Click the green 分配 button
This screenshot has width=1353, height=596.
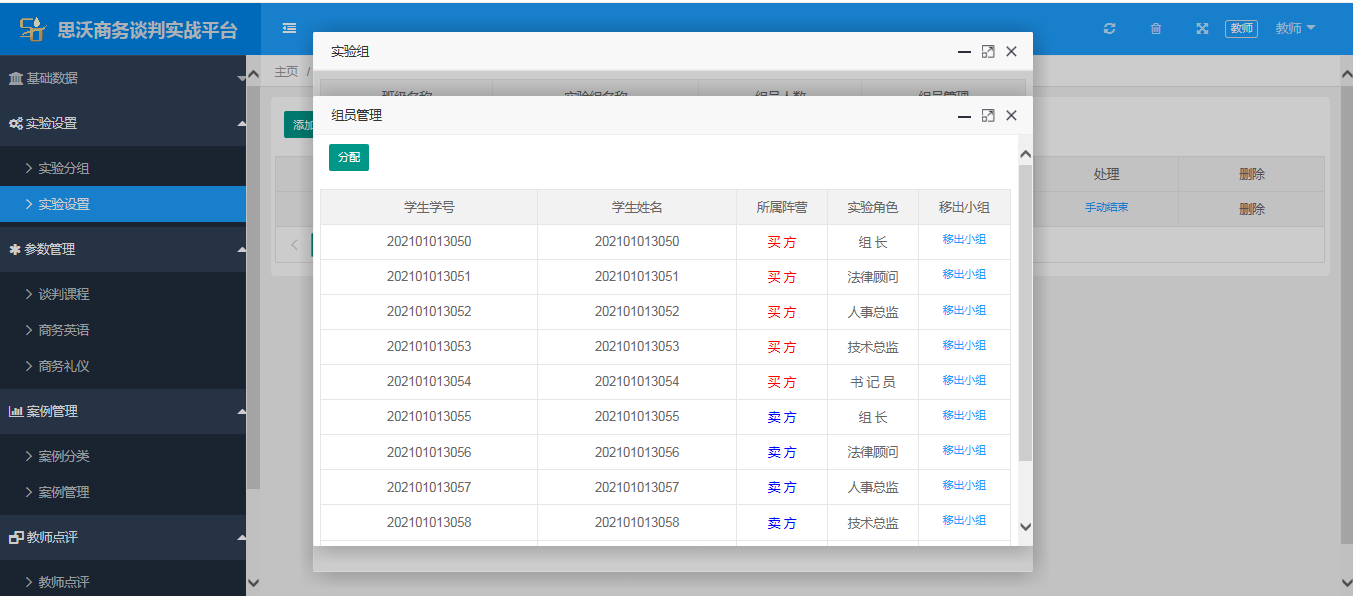point(348,158)
